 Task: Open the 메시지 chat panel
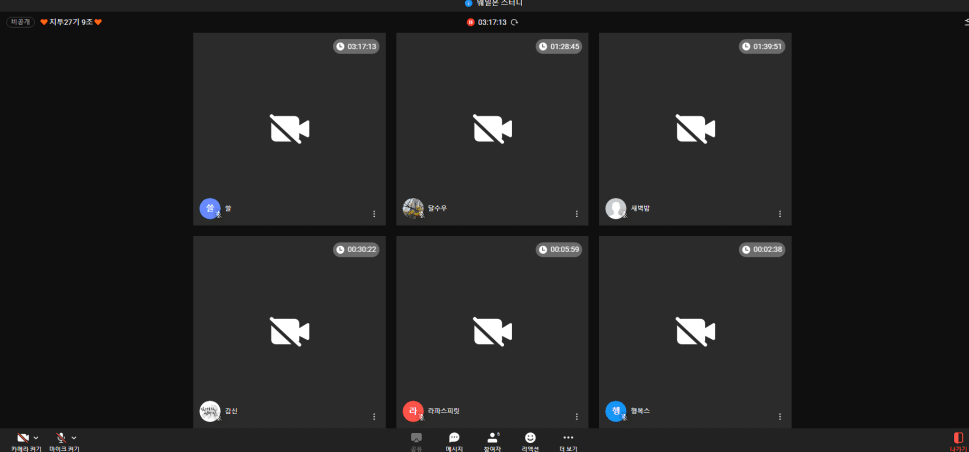454,440
